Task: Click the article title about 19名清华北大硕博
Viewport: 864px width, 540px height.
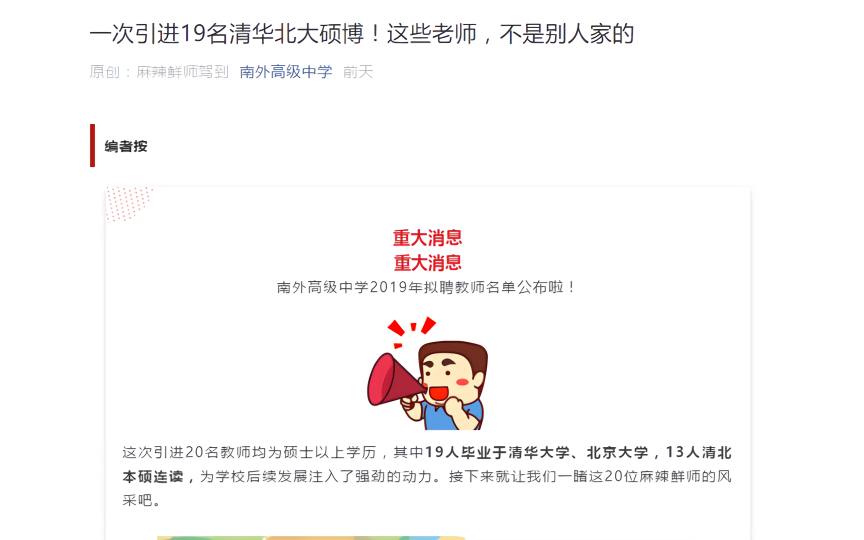Action: [361, 34]
